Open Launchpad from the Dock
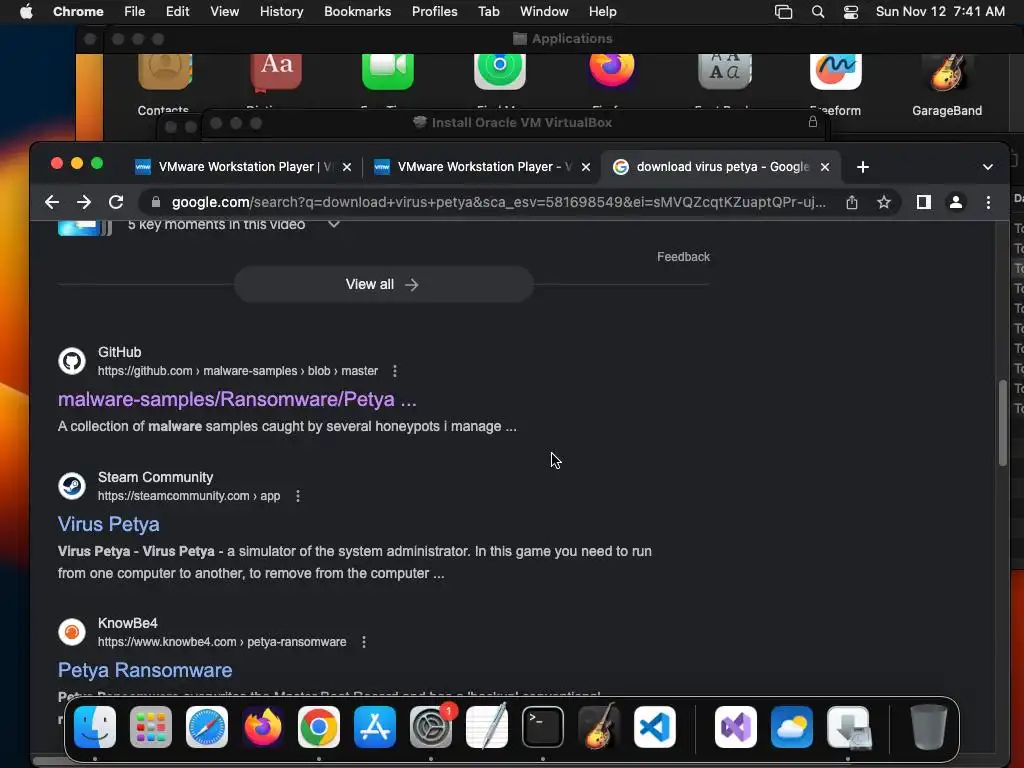This screenshot has height=768, width=1024. tap(151, 727)
